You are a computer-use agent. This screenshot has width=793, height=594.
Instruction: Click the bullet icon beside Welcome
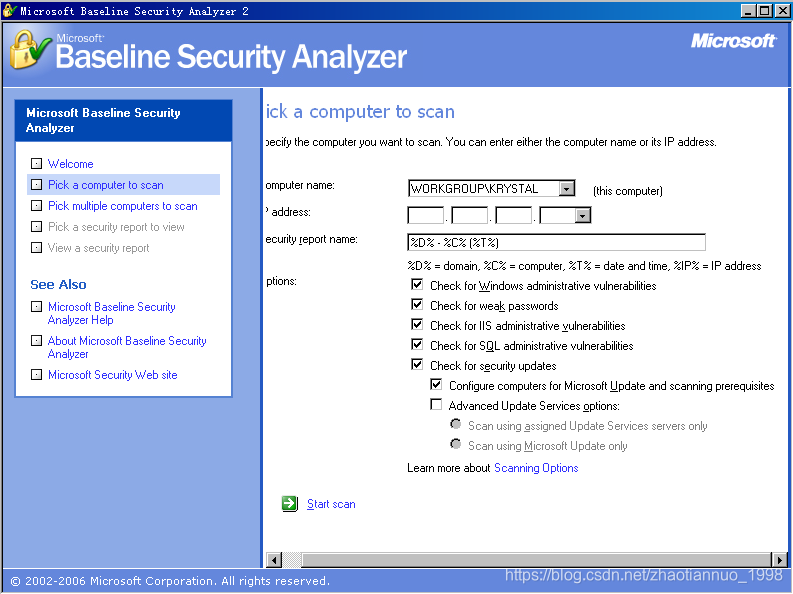pos(36,163)
